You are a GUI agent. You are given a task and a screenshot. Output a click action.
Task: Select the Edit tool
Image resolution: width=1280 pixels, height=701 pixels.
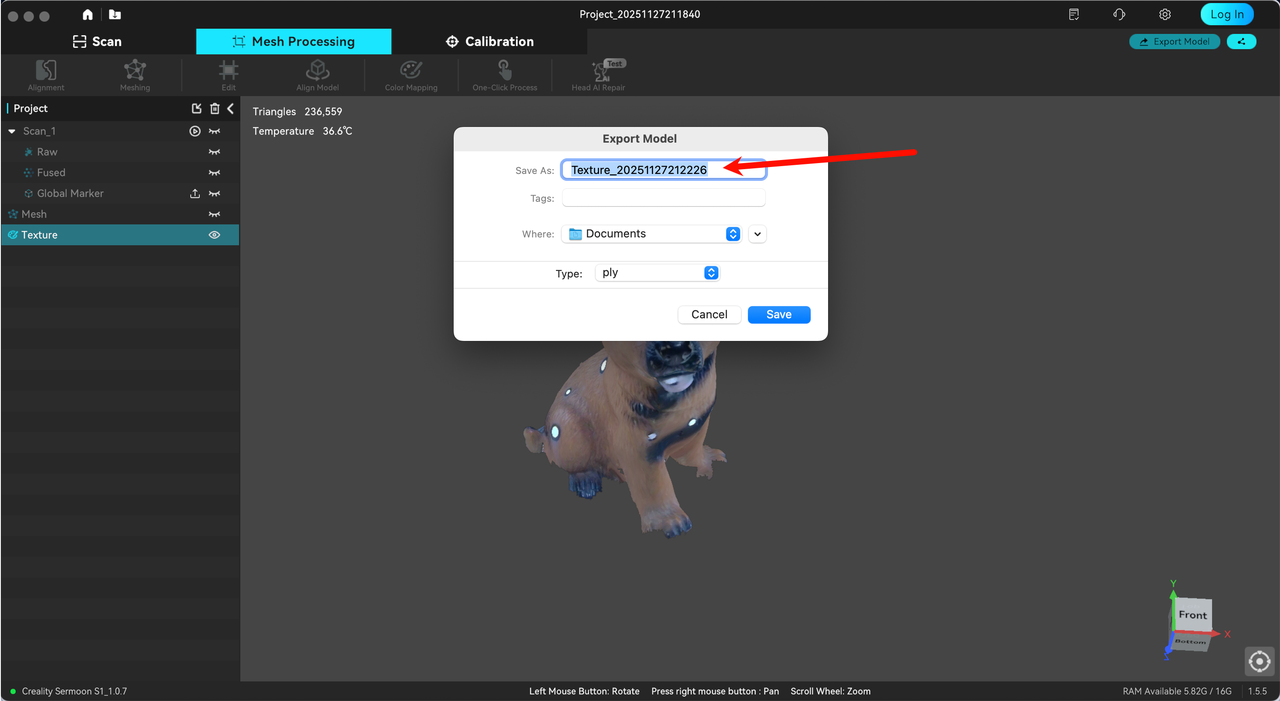[x=228, y=74]
